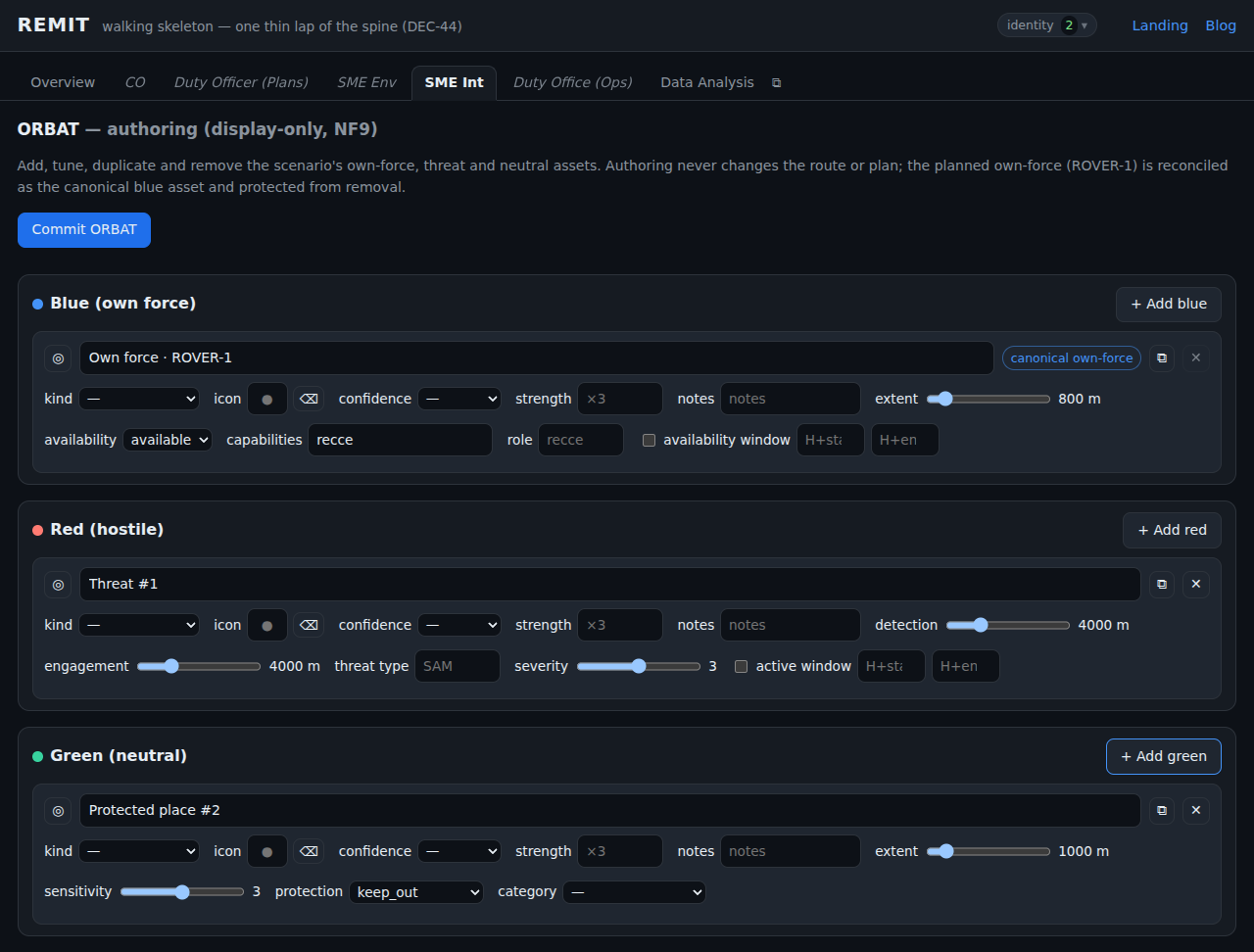Duplicate the Own force ROVER-1 asset
The height and width of the screenshot is (952, 1254).
coord(1162,358)
